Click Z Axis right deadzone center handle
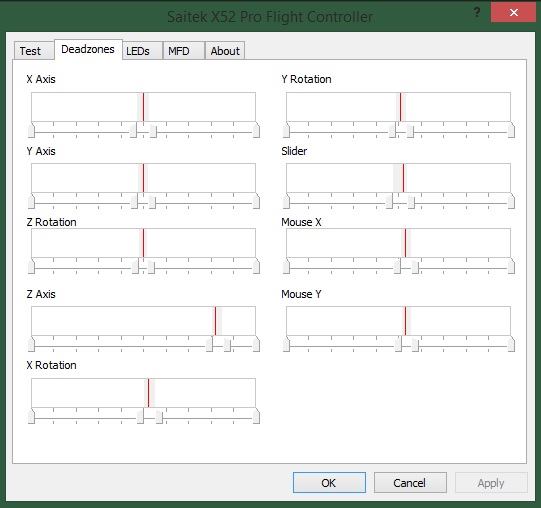This screenshot has width=541, height=508. point(227,344)
